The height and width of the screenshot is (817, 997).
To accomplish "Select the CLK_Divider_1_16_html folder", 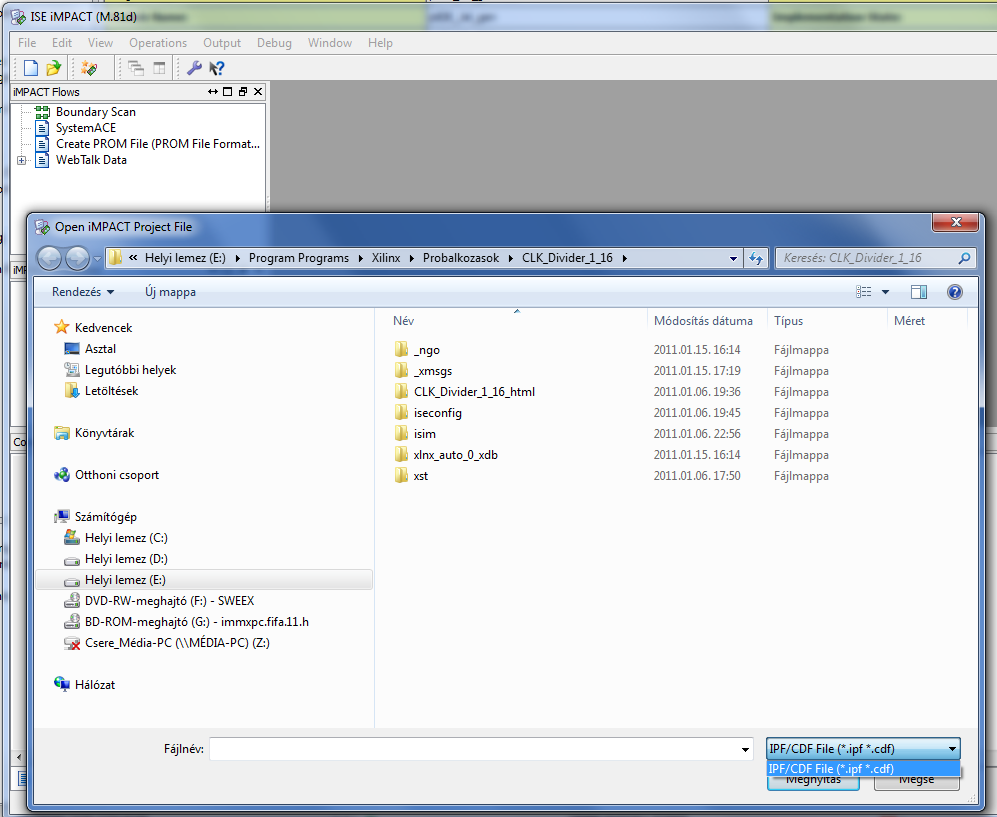I will (474, 392).
